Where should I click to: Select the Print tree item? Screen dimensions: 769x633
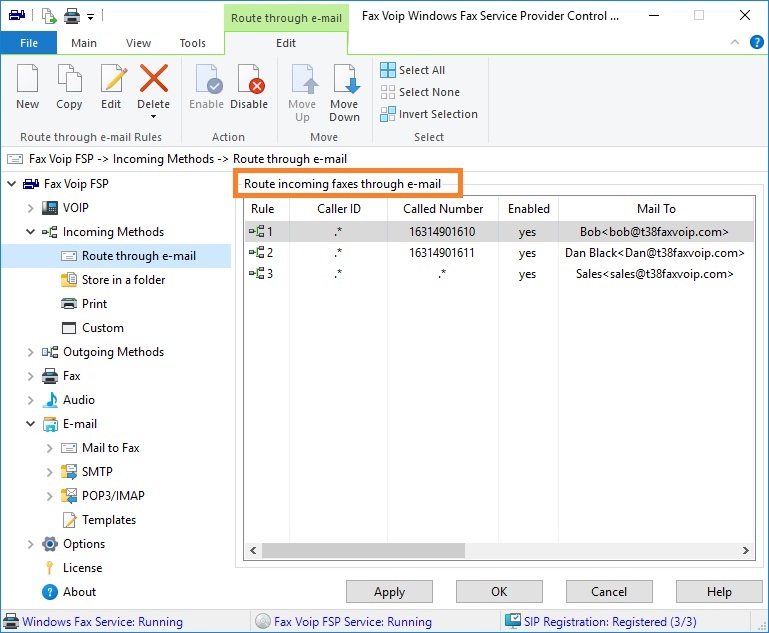pos(94,304)
